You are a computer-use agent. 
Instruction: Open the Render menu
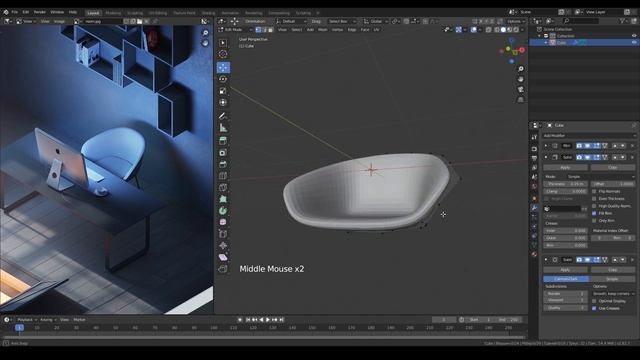(x=40, y=12)
